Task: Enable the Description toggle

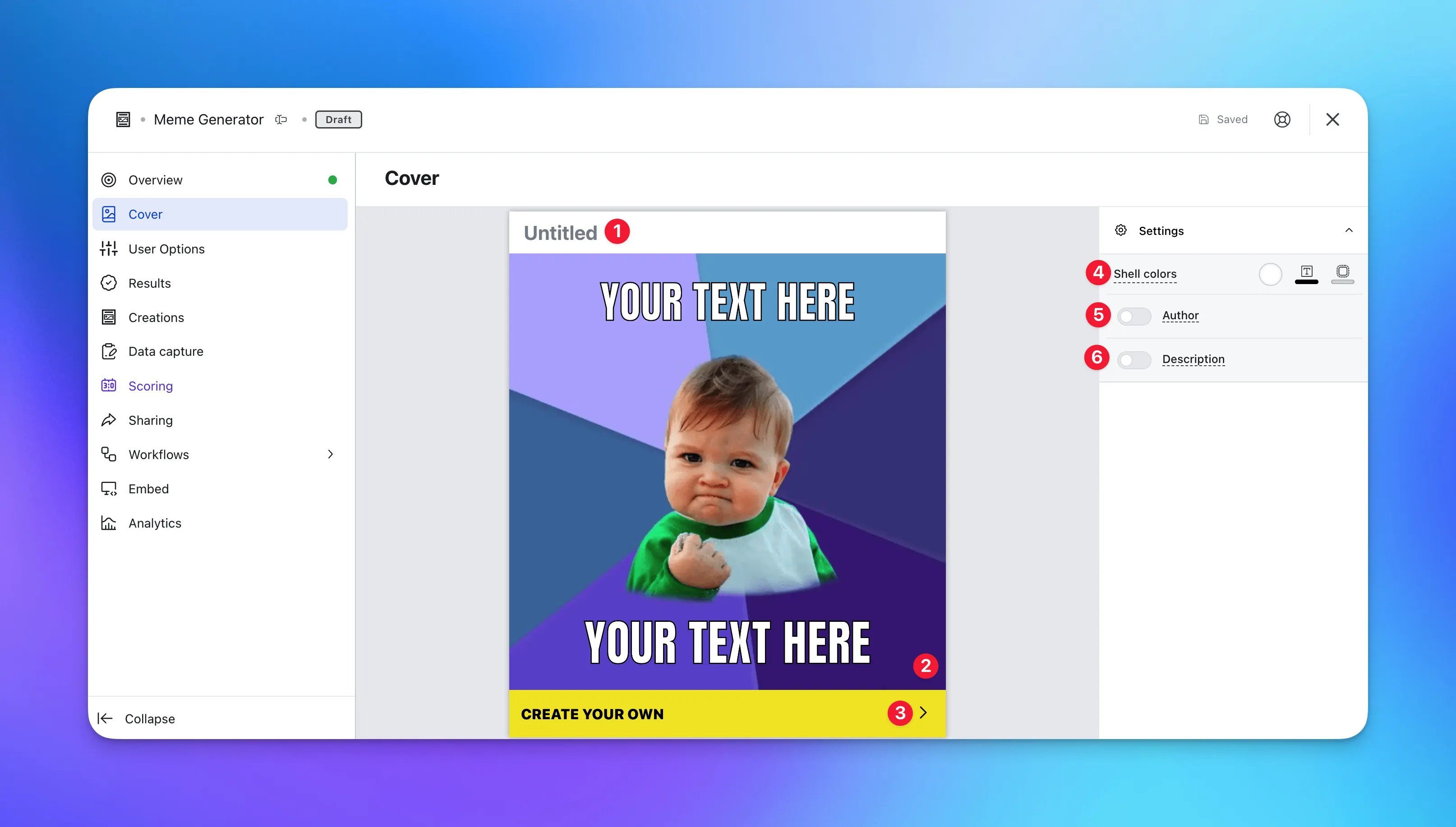Action: click(1133, 360)
